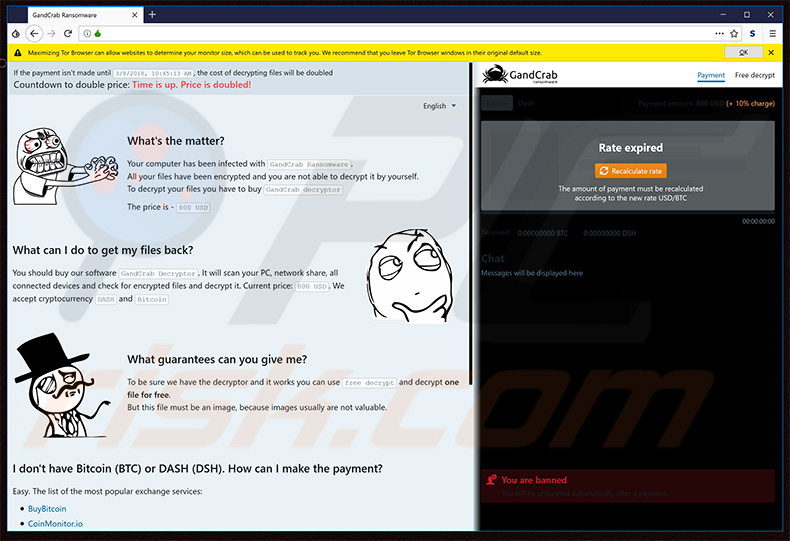The width and height of the screenshot is (790, 541).
Task: Dismiss the yellow Tor warning bar
Action: pos(771,52)
